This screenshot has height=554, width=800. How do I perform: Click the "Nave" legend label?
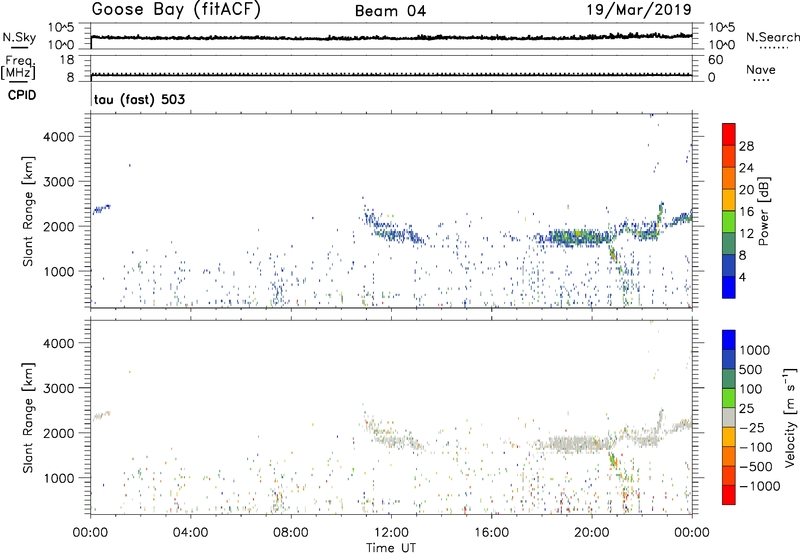(761, 70)
